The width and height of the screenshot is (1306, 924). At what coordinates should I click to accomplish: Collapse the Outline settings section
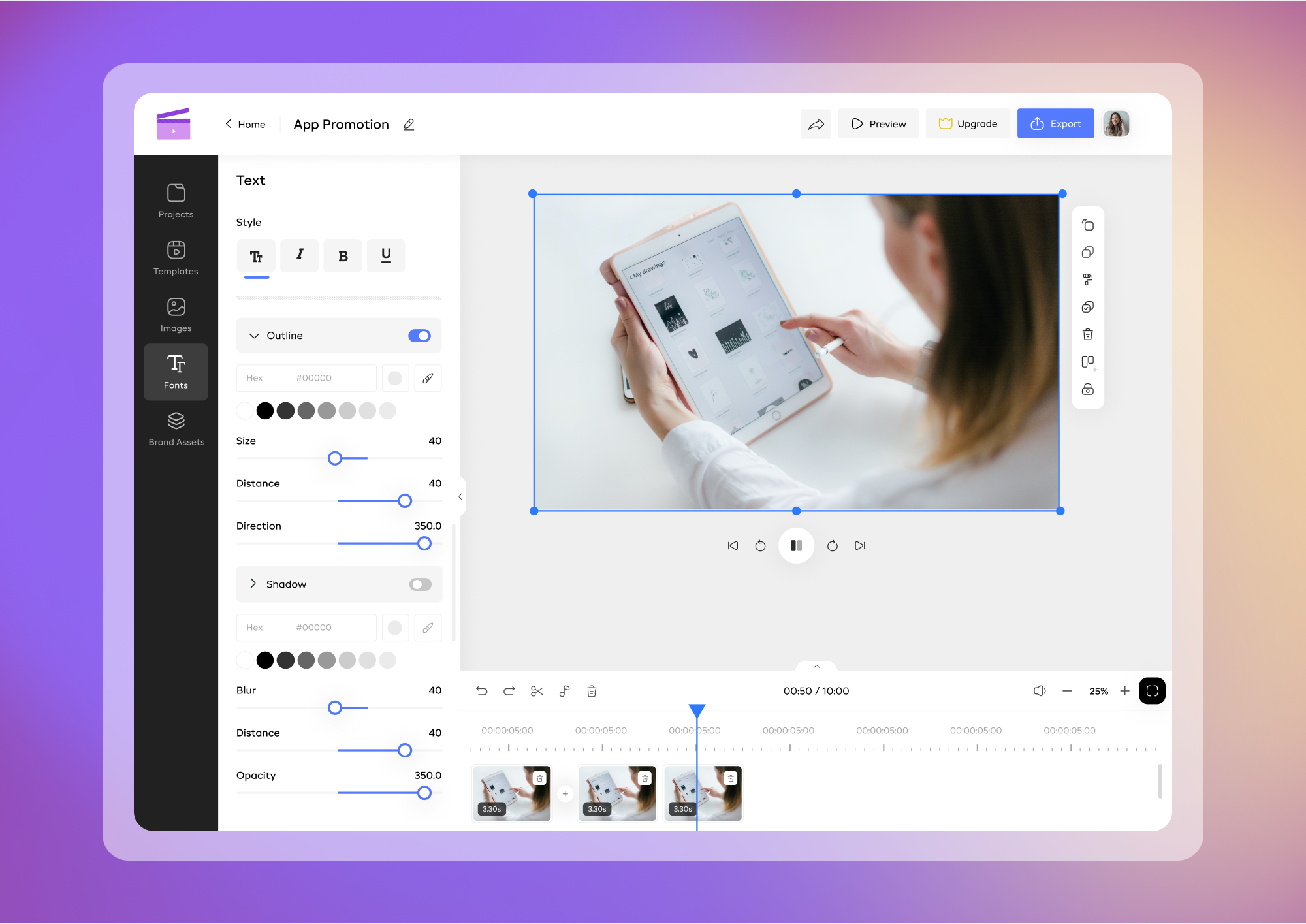pos(254,335)
